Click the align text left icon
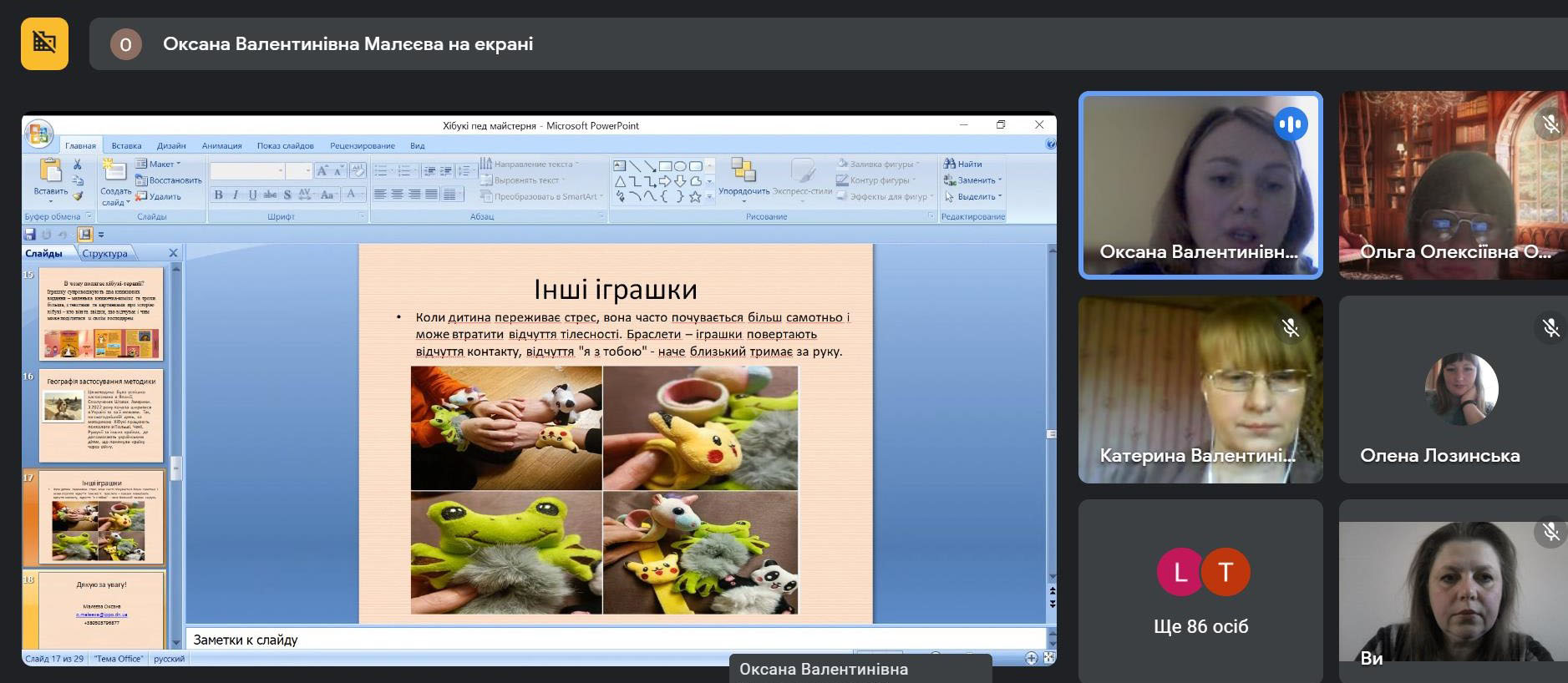Image resolution: width=1568 pixels, height=683 pixels. coord(380,195)
